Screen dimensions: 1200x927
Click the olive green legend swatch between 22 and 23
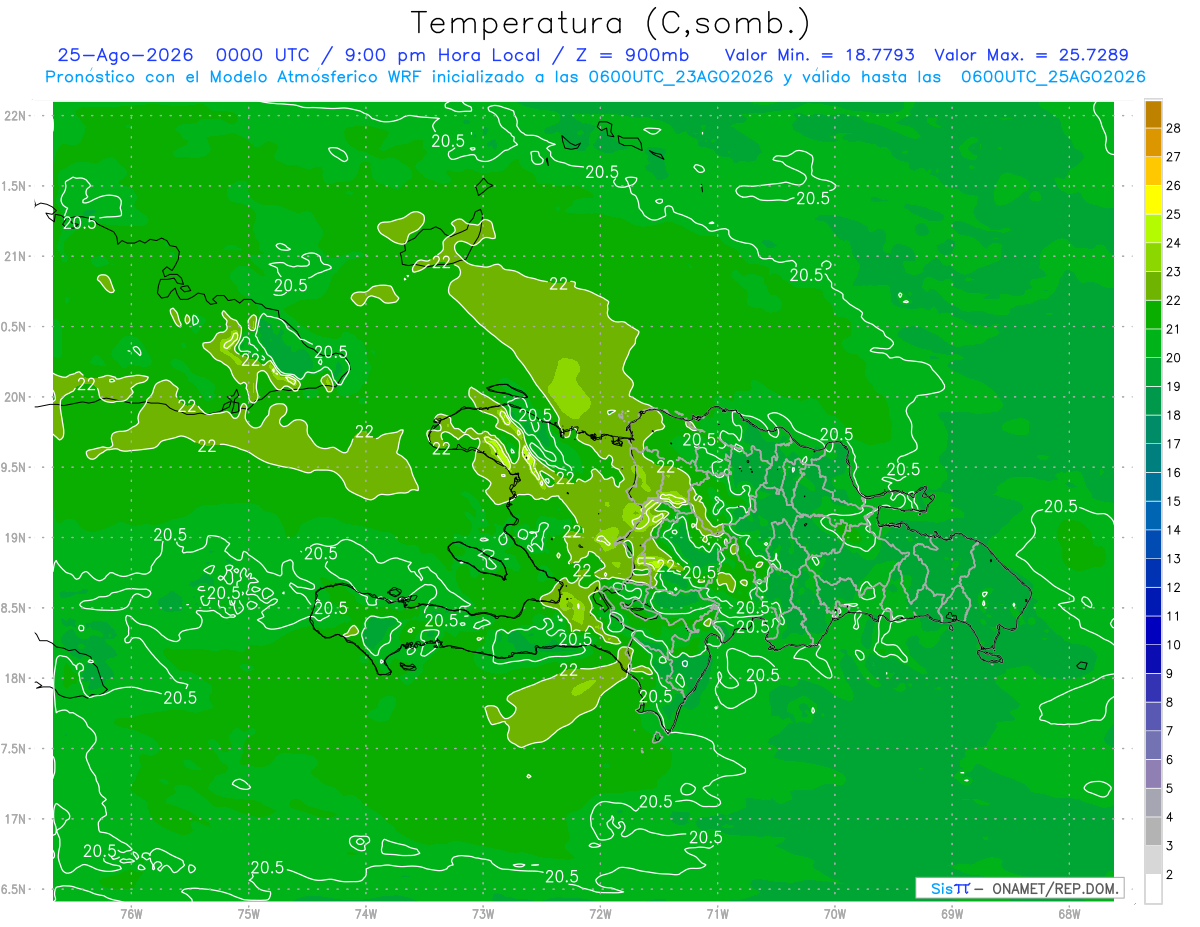[x=1153, y=286]
